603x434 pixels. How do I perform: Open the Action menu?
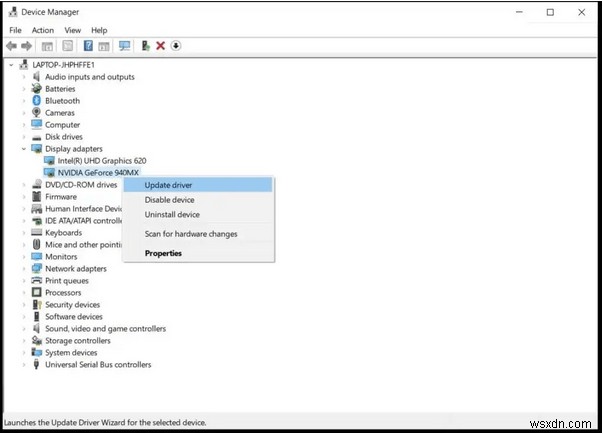(43, 30)
